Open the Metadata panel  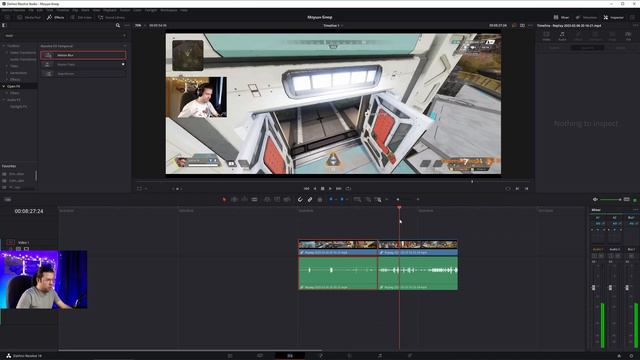click(586, 18)
